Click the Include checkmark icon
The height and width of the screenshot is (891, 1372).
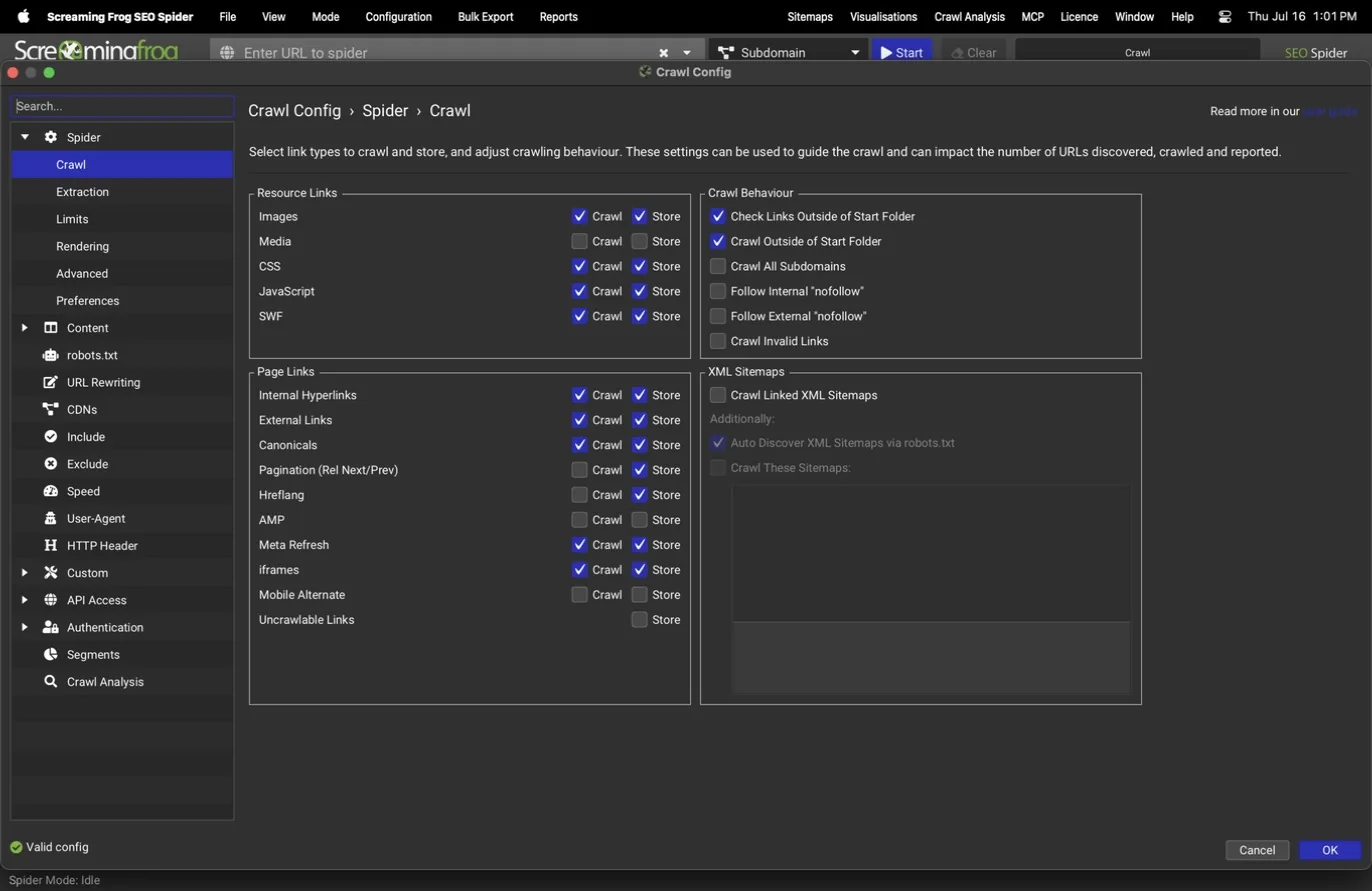pos(50,437)
